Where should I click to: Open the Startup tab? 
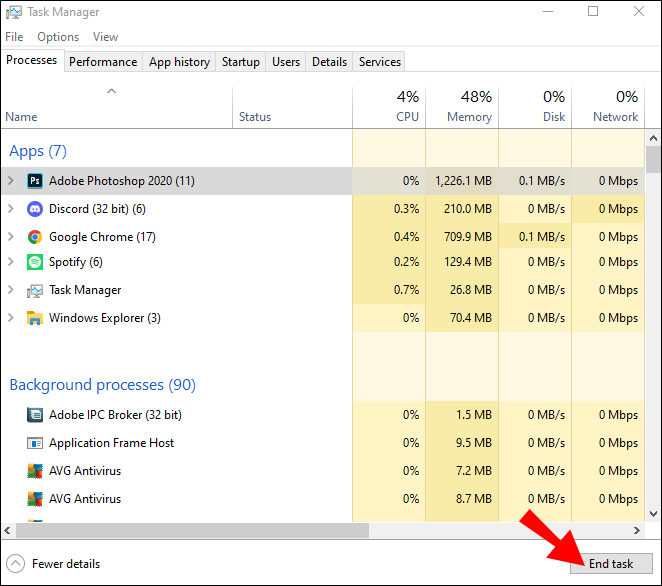241,62
